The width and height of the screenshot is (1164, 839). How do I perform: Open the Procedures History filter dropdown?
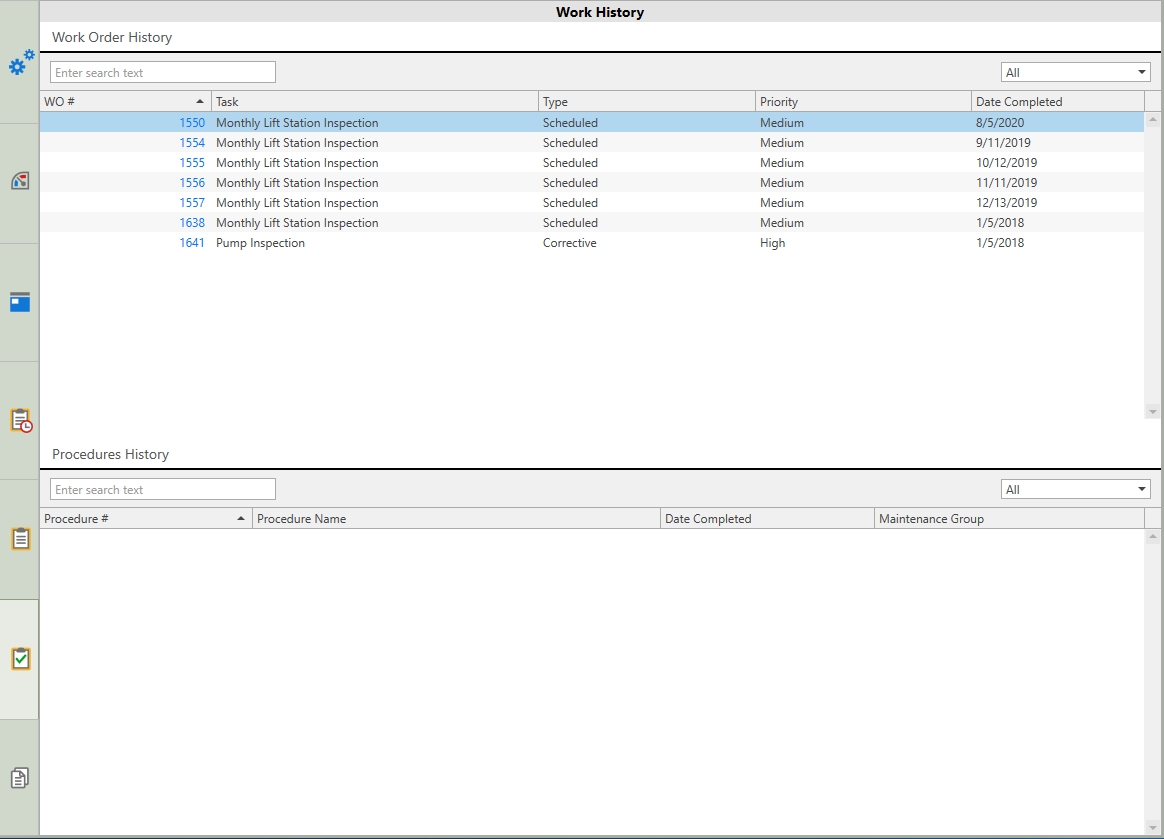1076,489
